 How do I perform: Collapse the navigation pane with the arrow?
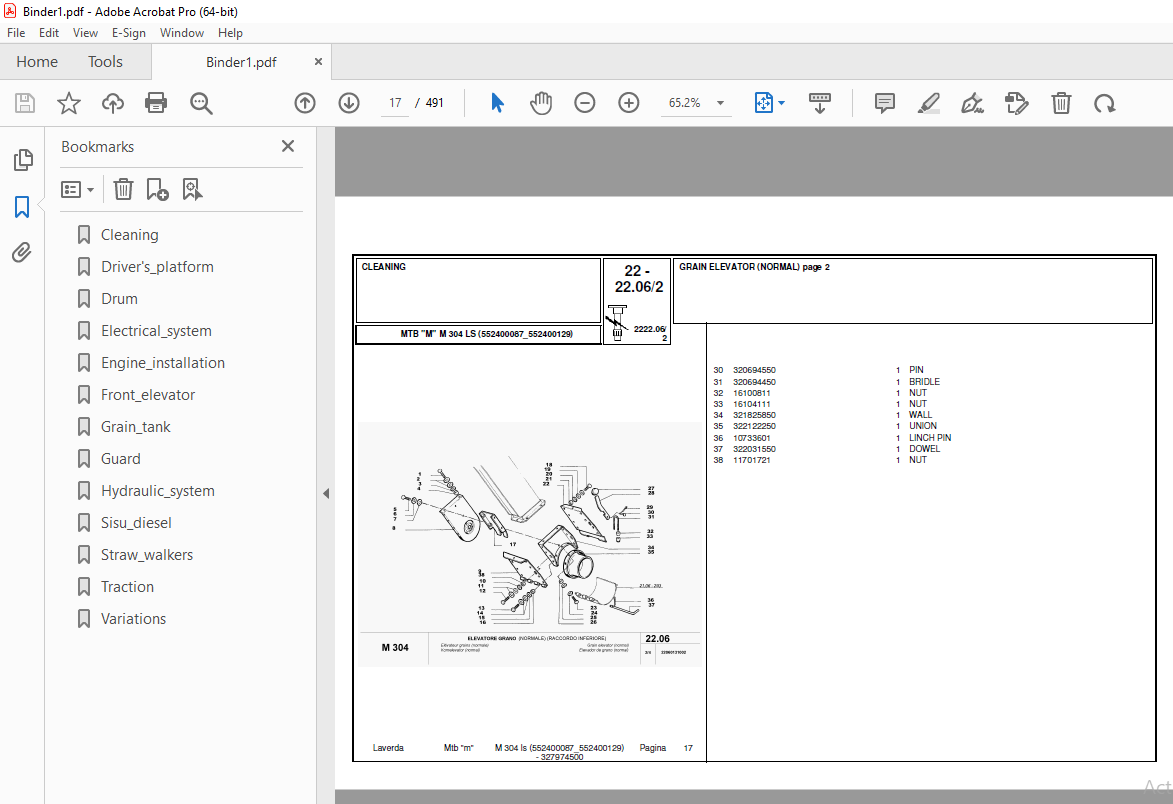tap(325, 494)
